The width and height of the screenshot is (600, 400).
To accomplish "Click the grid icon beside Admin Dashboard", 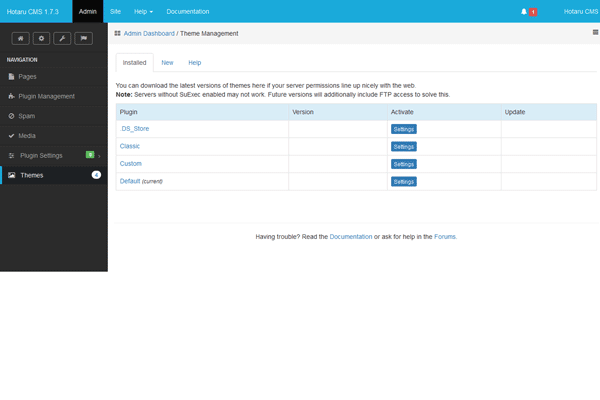I will [118, 33].
